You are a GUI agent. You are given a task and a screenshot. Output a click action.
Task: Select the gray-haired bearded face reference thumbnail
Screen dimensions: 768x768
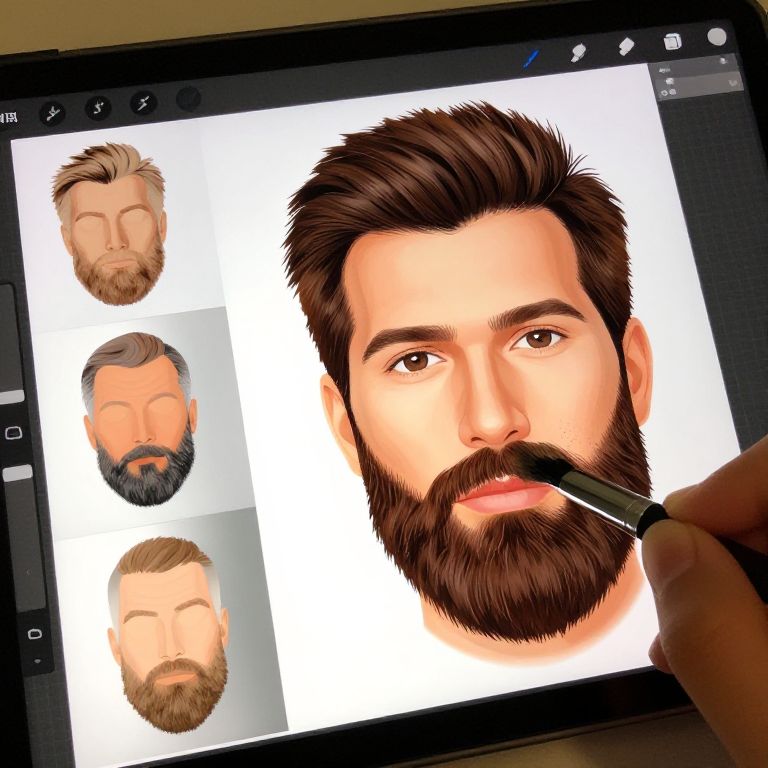pyautogui.click(x=140, y=418)
